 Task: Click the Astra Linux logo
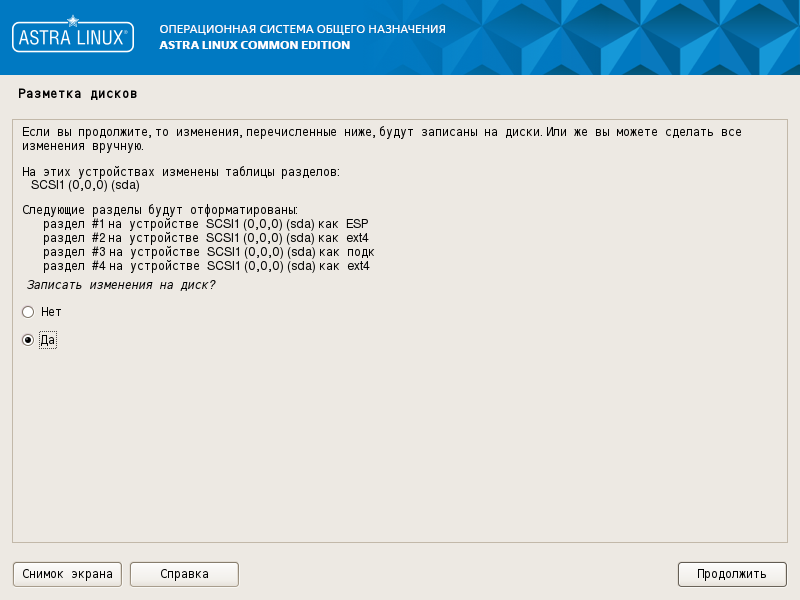(72, 37)
